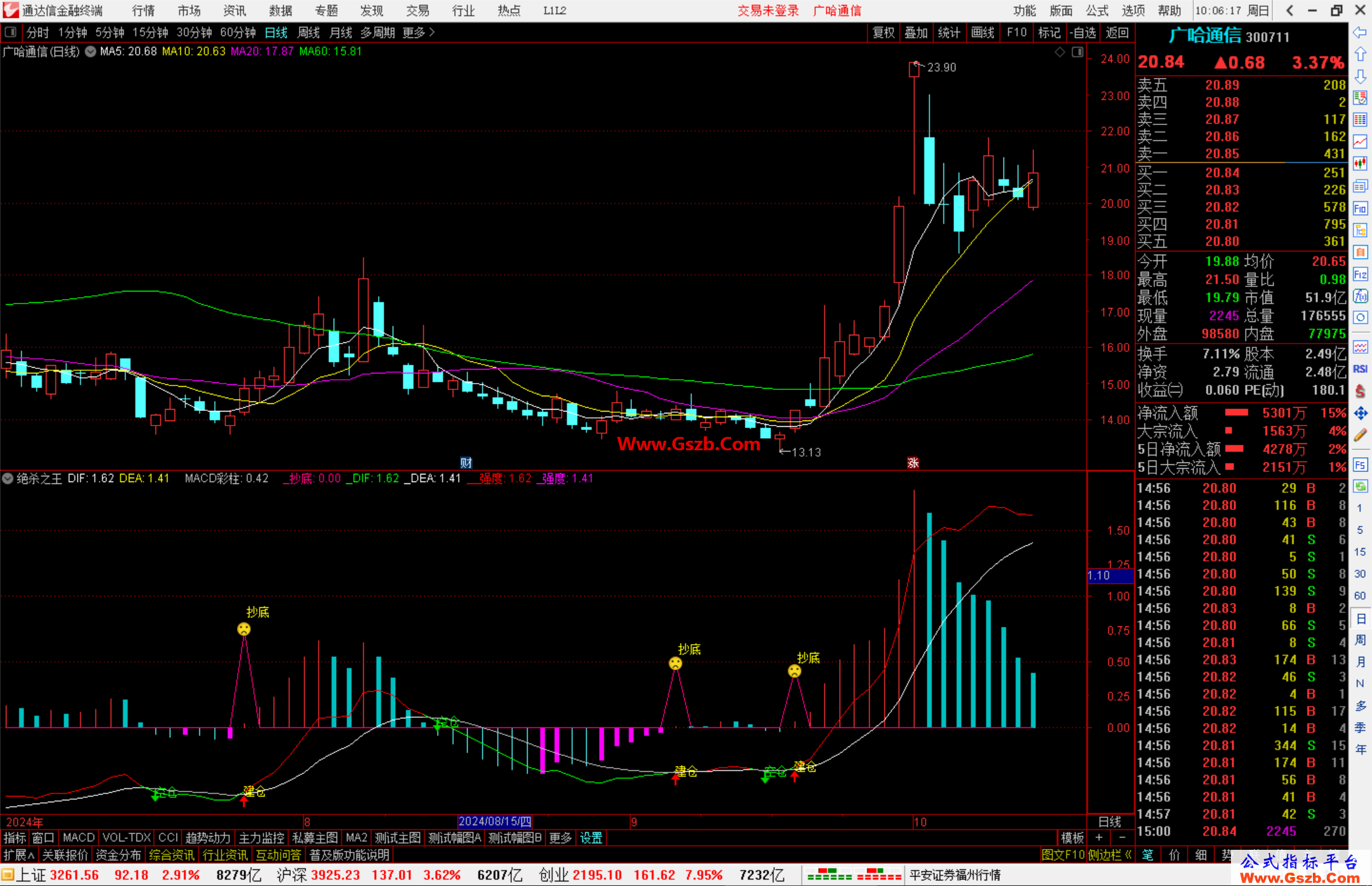This screenshot has width=1372, height=886.
Task: Open the candlestick chart icon in sidebar
Action: click(1360, 164)
